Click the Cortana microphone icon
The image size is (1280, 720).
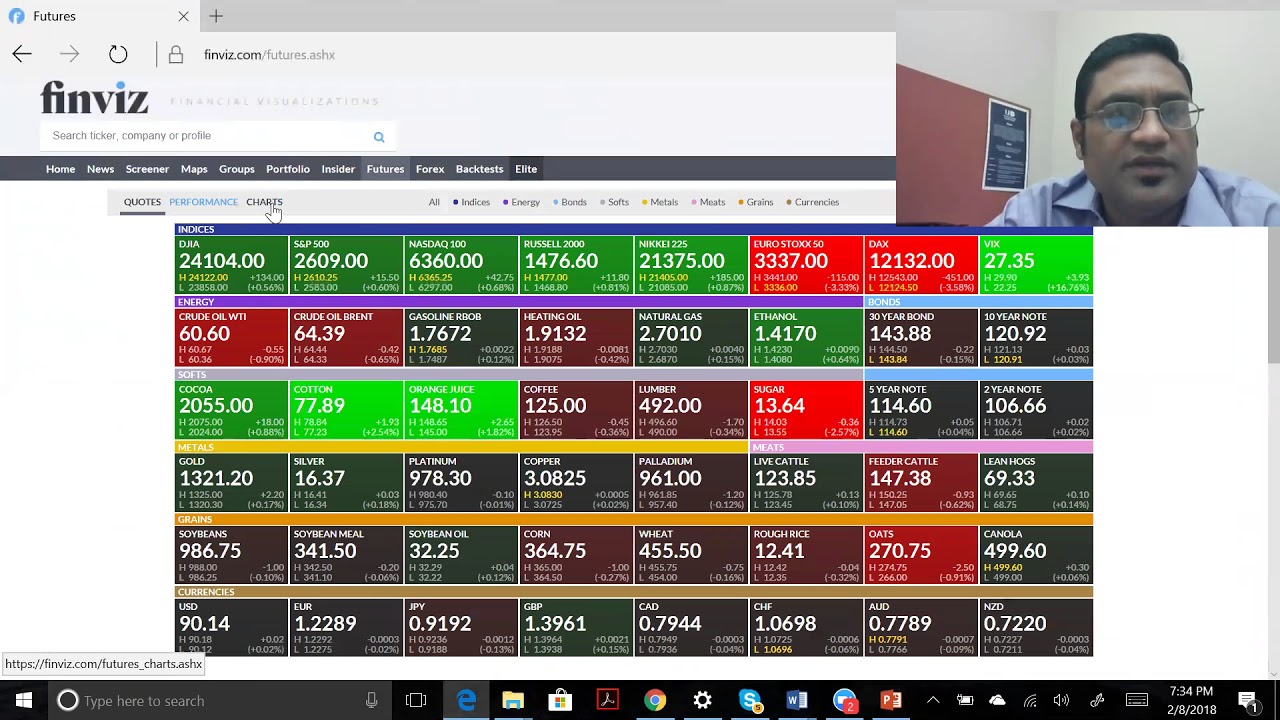[371, 701]
